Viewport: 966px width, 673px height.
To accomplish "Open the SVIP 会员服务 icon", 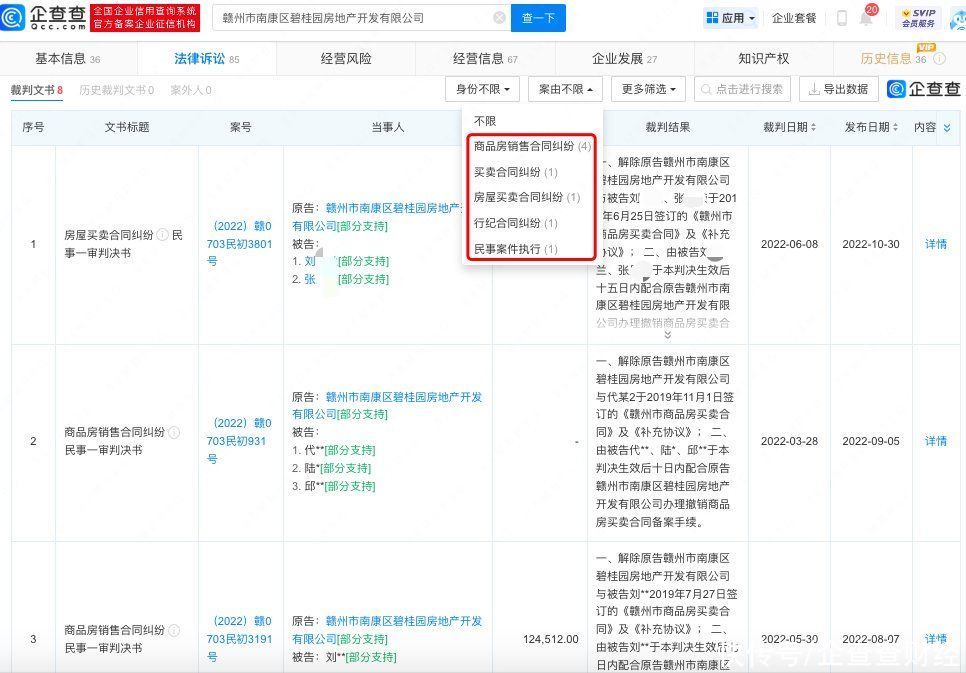I will pyautogui.click(x=918, y=18).
